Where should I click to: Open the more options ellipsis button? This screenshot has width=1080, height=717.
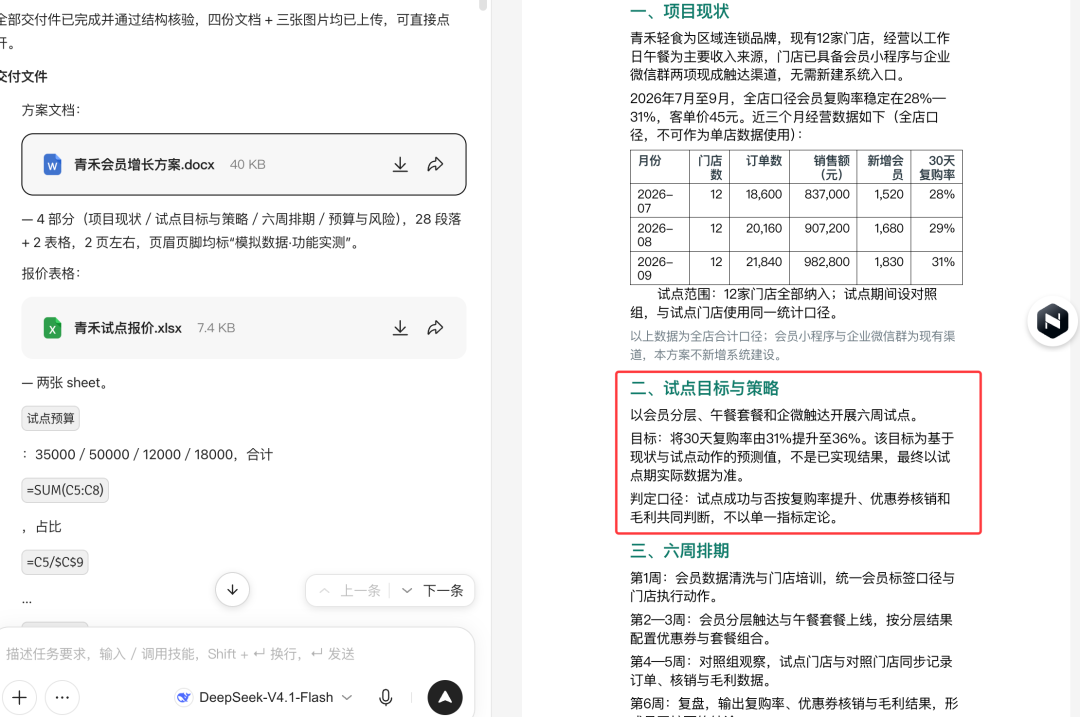(x=62, y=698)
